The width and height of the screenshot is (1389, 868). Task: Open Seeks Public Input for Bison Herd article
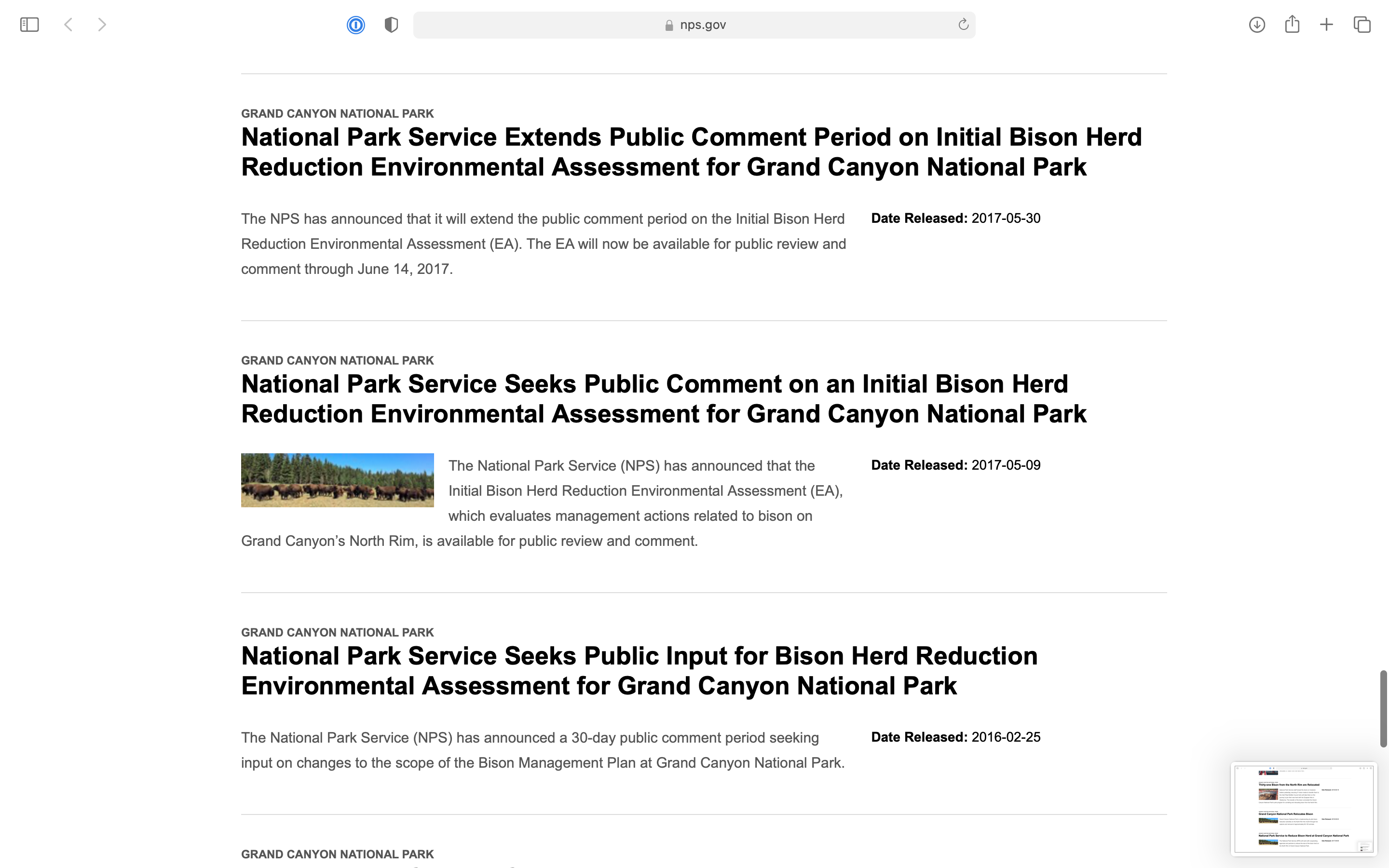point(640,671)
